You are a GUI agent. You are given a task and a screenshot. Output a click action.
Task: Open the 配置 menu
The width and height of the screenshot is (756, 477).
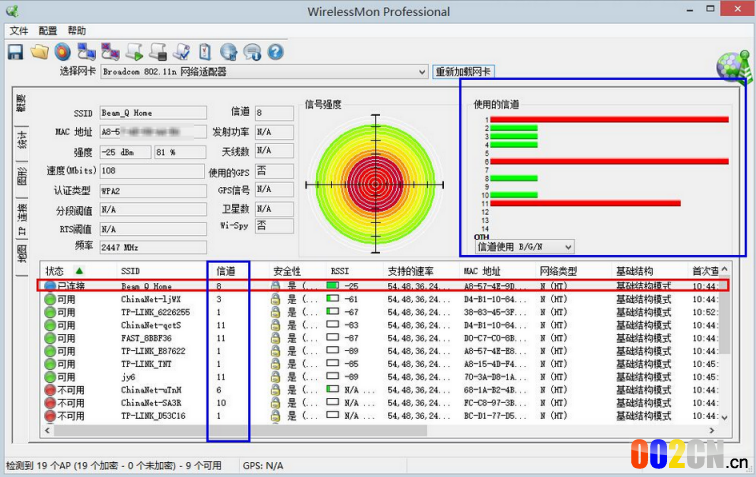(48, 30)
